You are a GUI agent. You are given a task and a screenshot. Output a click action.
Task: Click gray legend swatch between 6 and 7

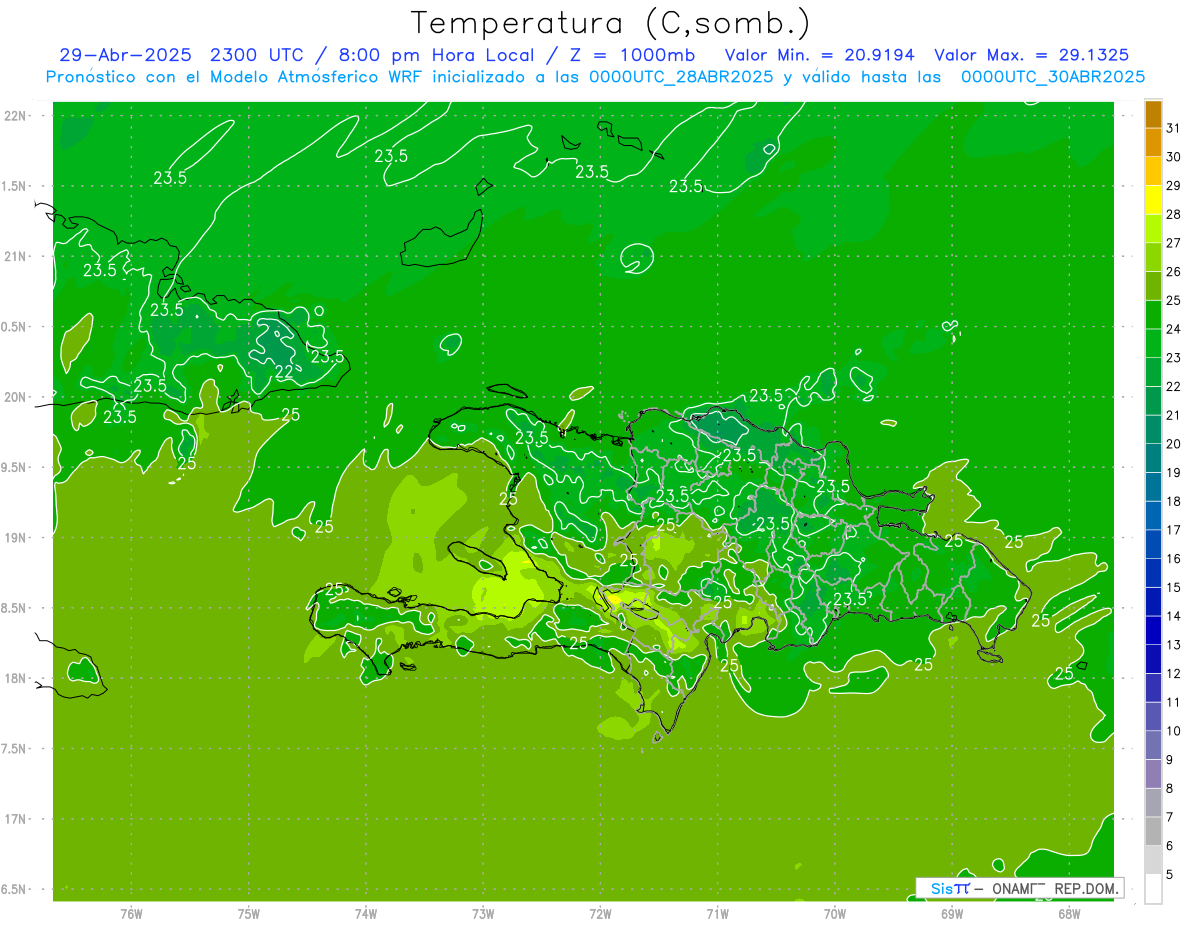[x=1153, y=831]
